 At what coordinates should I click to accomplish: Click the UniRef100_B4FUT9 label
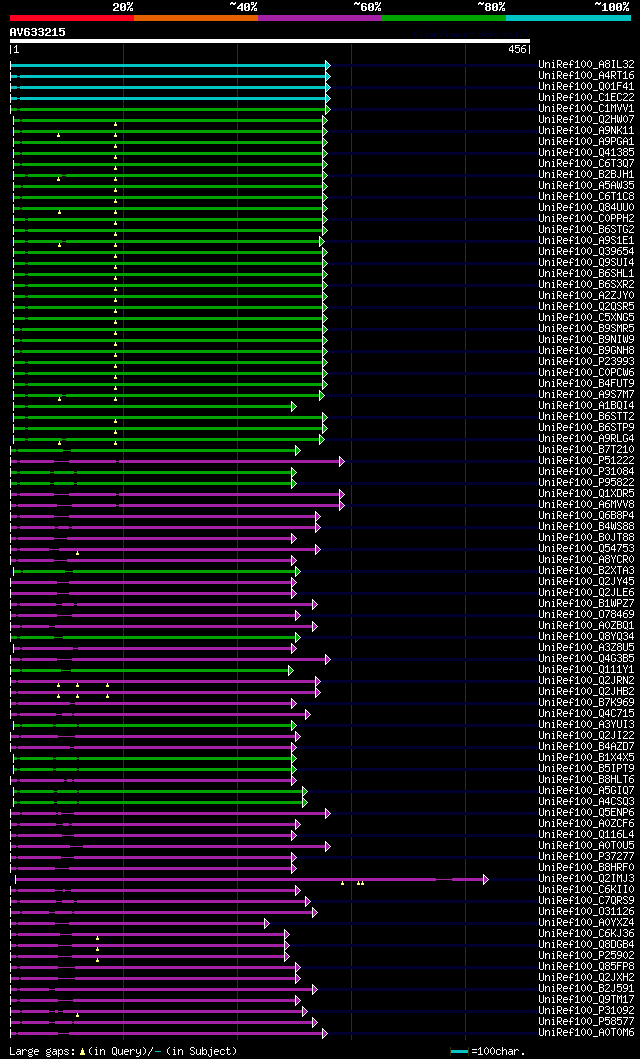(x=586, y=384)
